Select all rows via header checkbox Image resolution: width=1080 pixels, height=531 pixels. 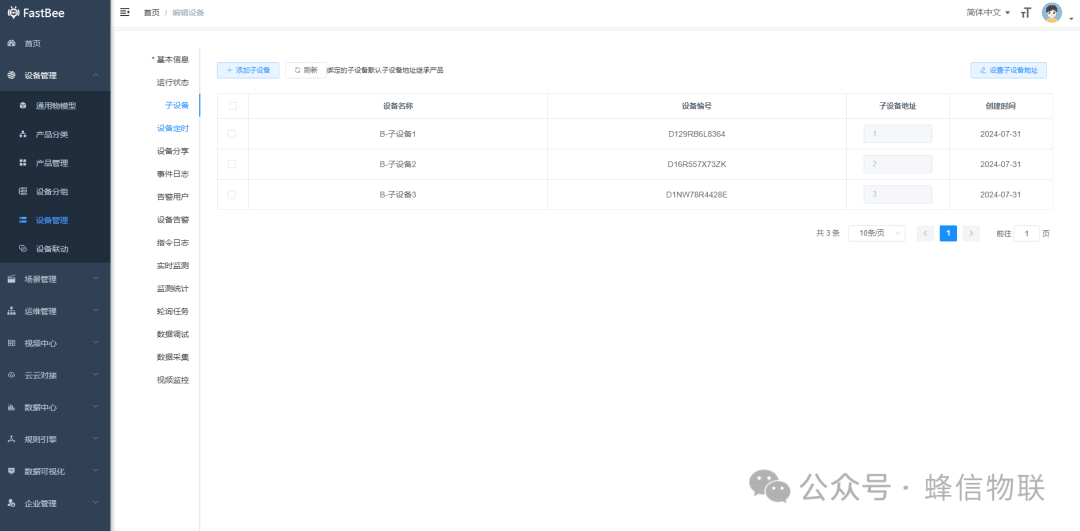pyautogui.click(x=232, y=106)
